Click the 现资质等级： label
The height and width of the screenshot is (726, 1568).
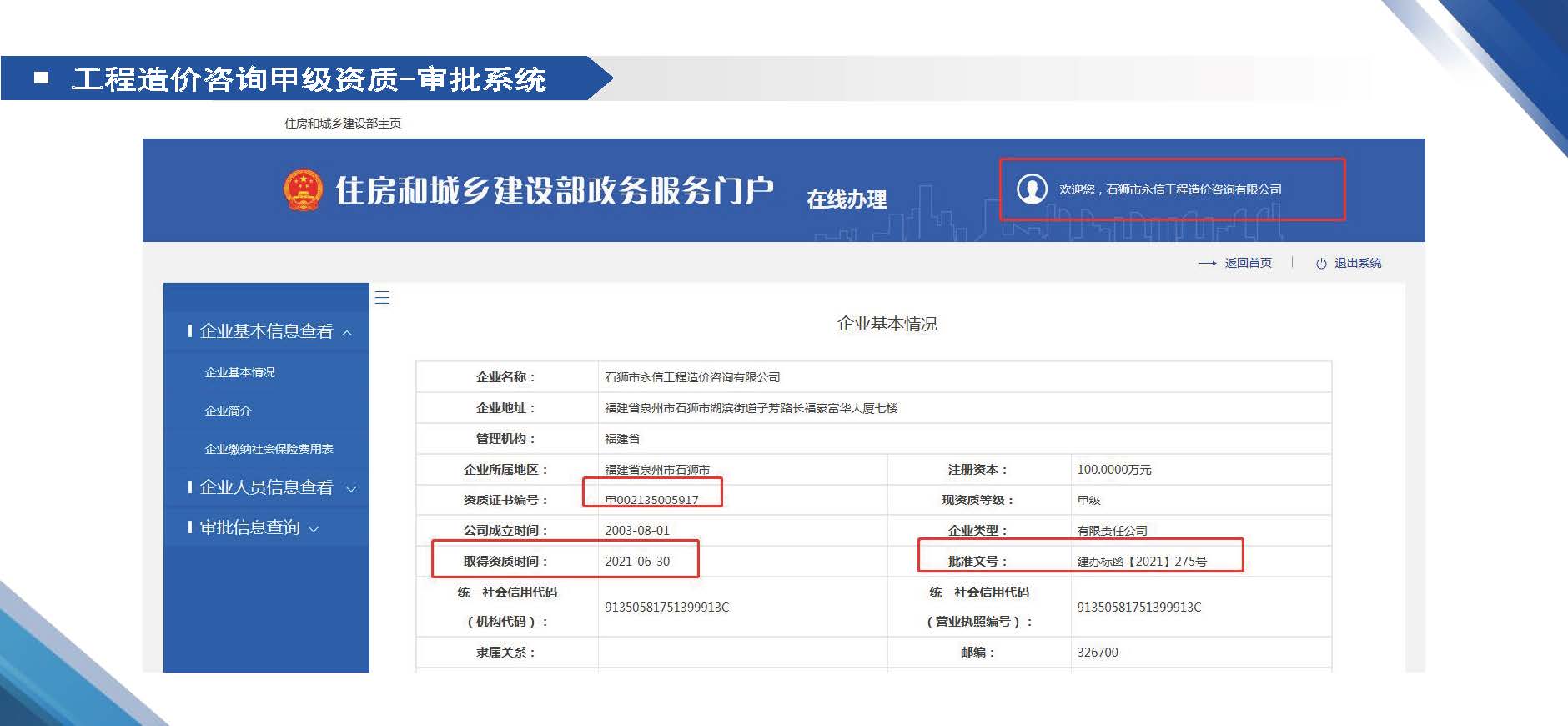point(977,500)
